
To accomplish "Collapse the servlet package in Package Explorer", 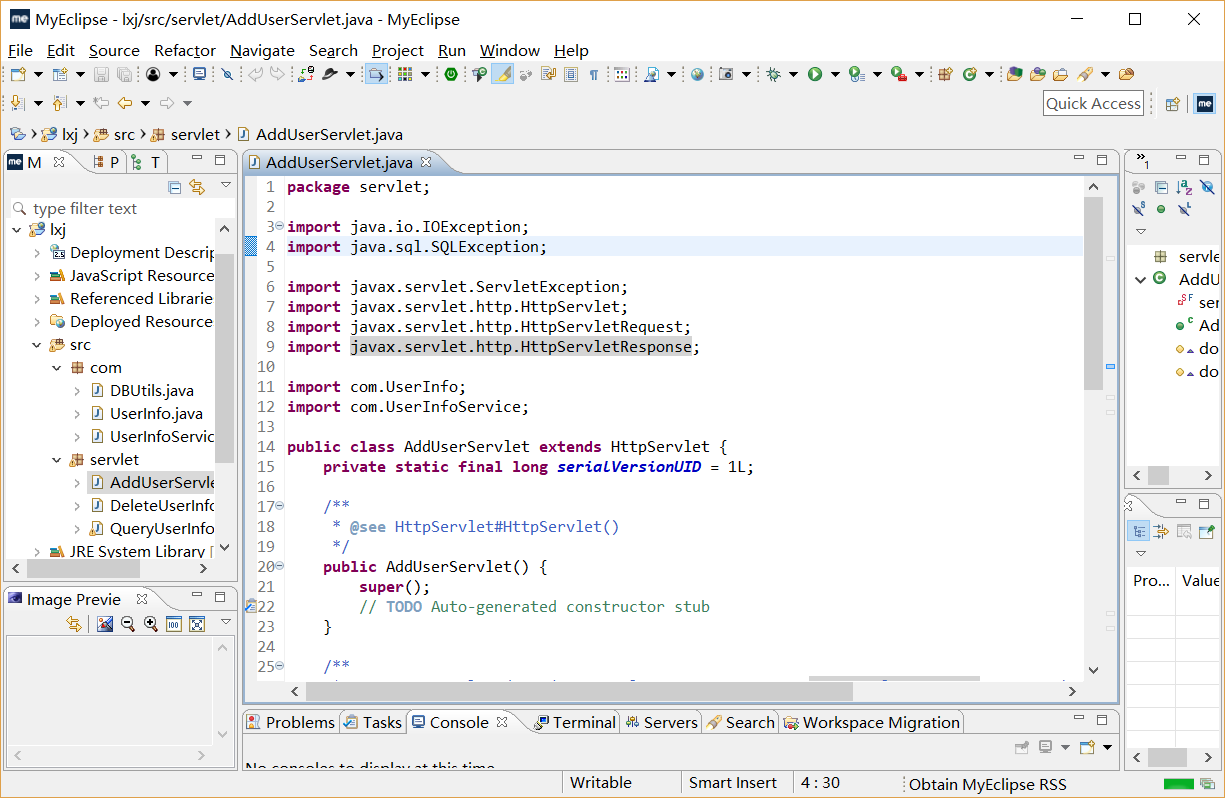I will pos(57,459).
